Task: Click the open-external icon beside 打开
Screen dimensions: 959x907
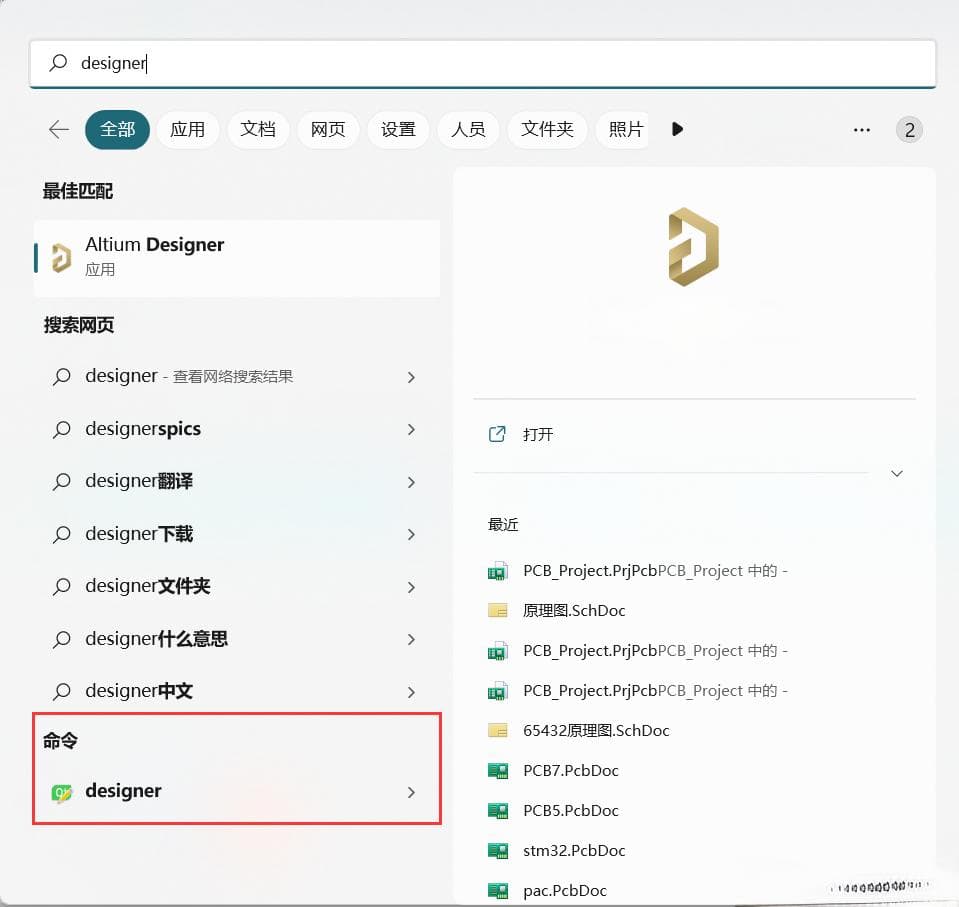Action: point(497,434)
